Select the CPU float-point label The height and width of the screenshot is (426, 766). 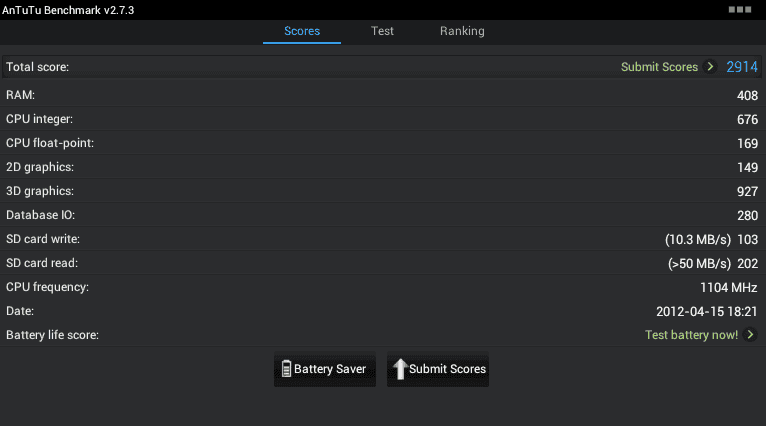(x=50, y=143)
